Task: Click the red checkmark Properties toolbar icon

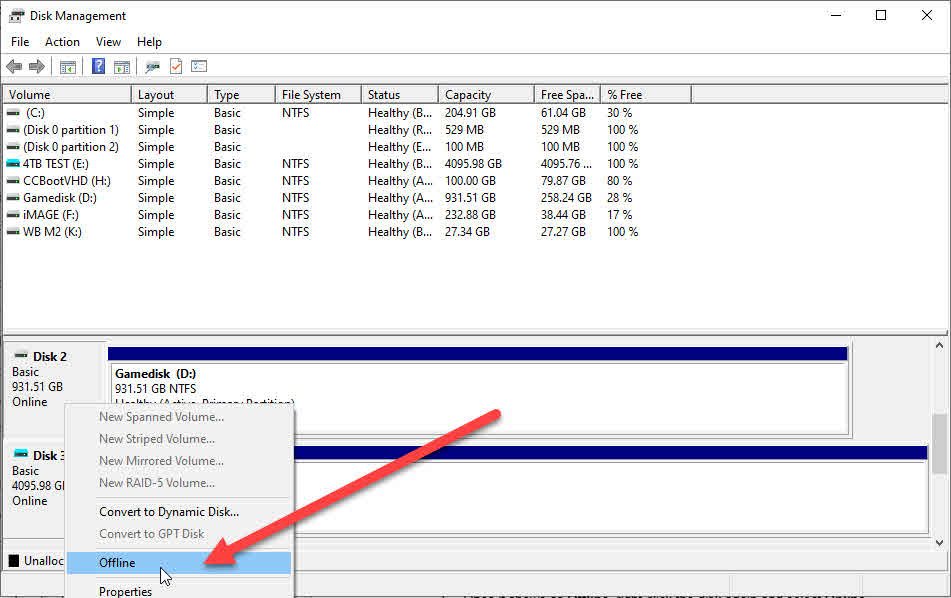Action: tap(176, 67)
